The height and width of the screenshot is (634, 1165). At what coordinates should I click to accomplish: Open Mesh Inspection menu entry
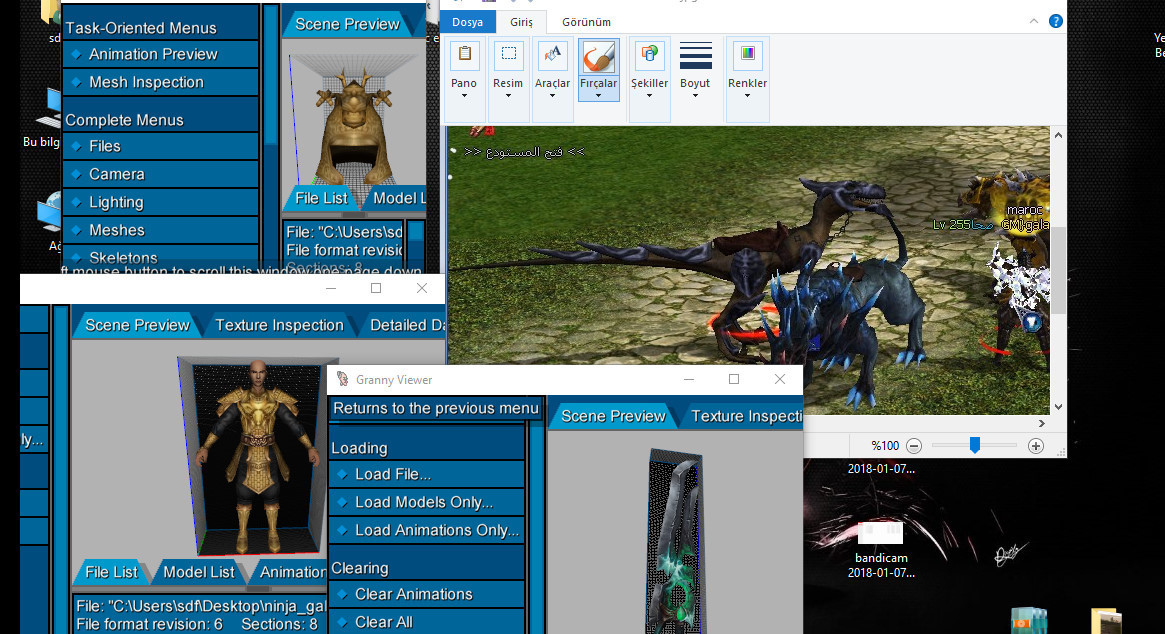pos(161,83)
